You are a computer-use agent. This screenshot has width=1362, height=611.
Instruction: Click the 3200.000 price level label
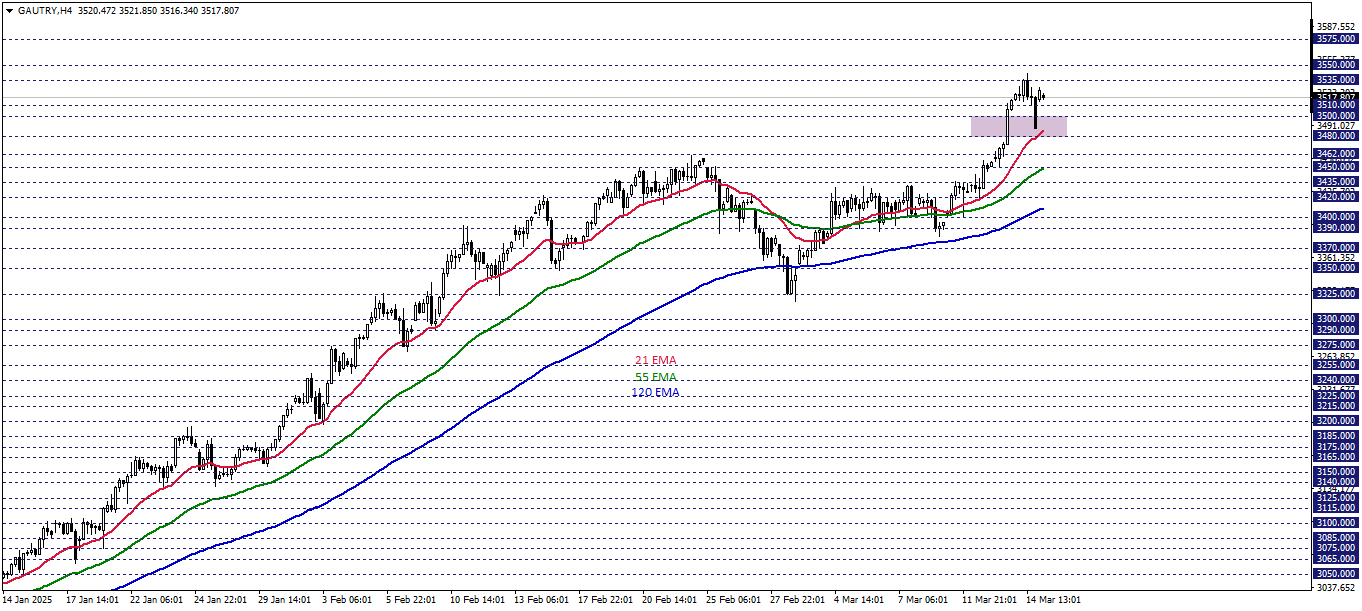pos(1336,421)
